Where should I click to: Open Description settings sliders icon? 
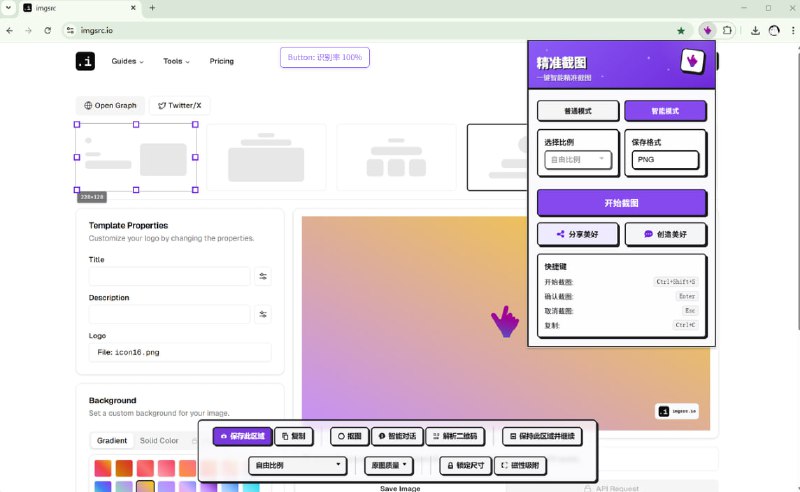pos(263,314)
